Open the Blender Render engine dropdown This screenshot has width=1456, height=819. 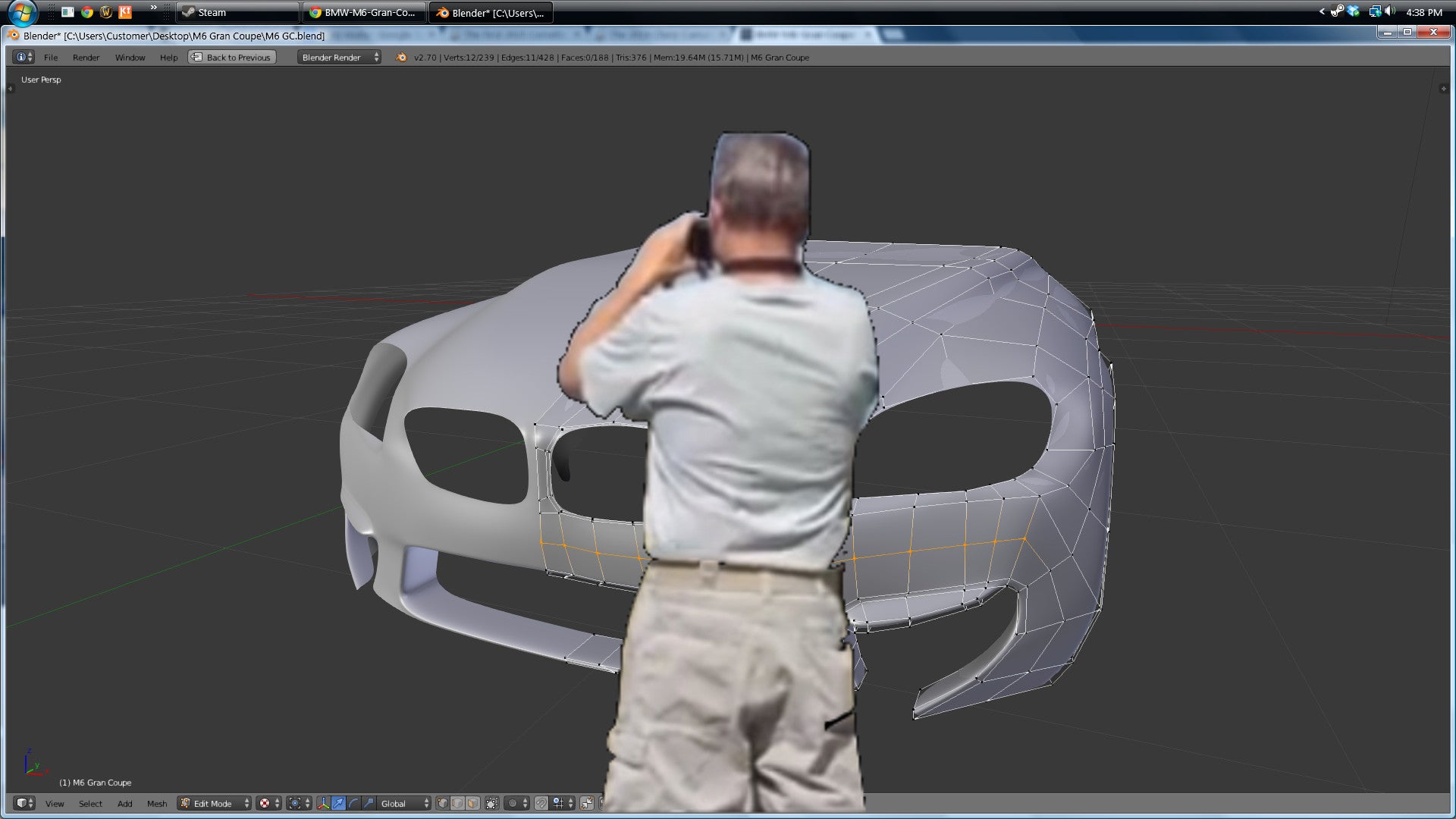[339, 57]
